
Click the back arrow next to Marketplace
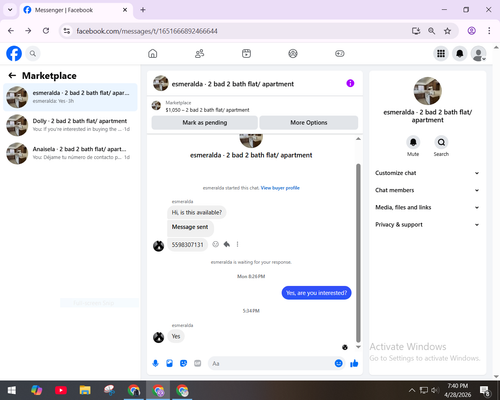[x=12, y=76]
